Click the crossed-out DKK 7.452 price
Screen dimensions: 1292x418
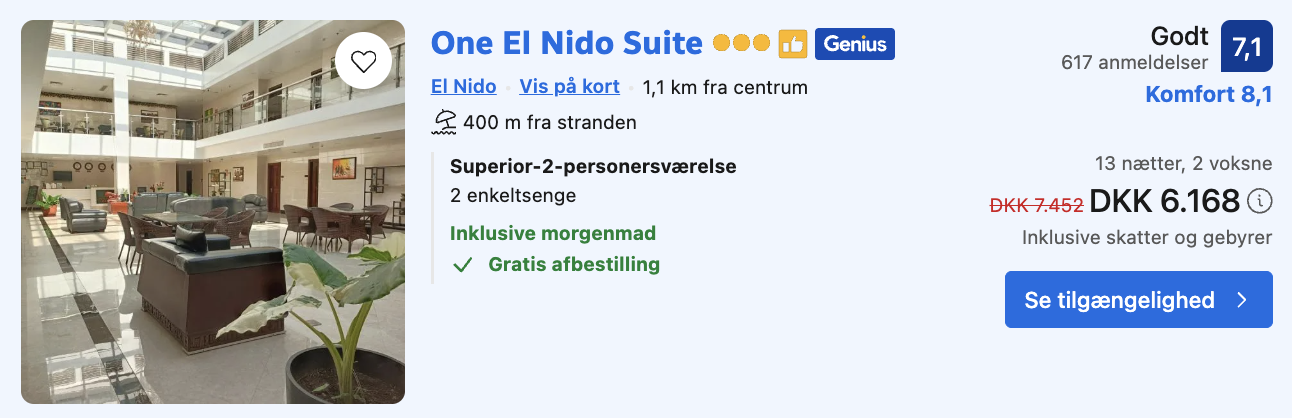coord(1036,205)
